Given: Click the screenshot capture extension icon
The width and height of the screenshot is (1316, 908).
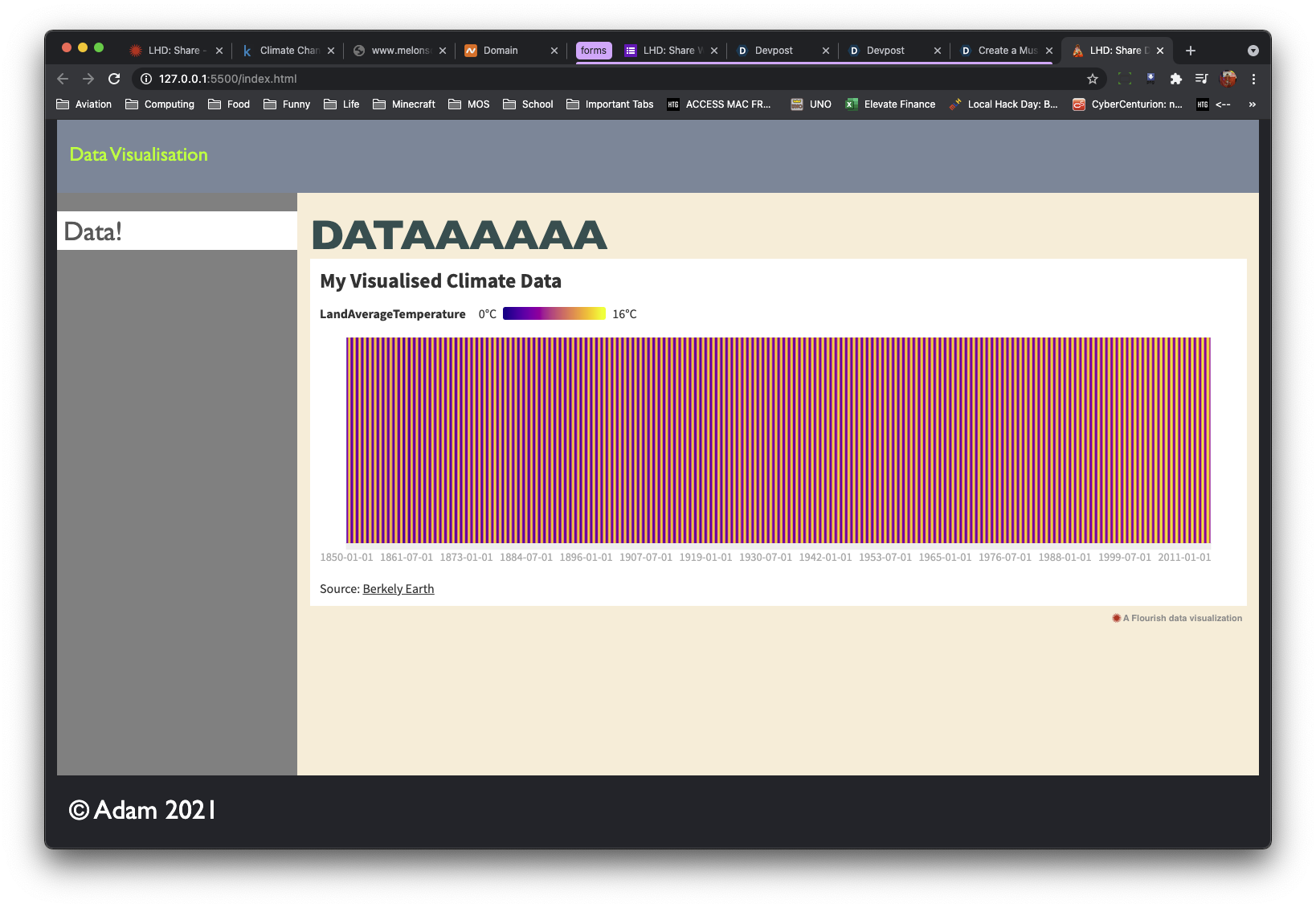Looking at the screenshot, I should [1125, 78].
